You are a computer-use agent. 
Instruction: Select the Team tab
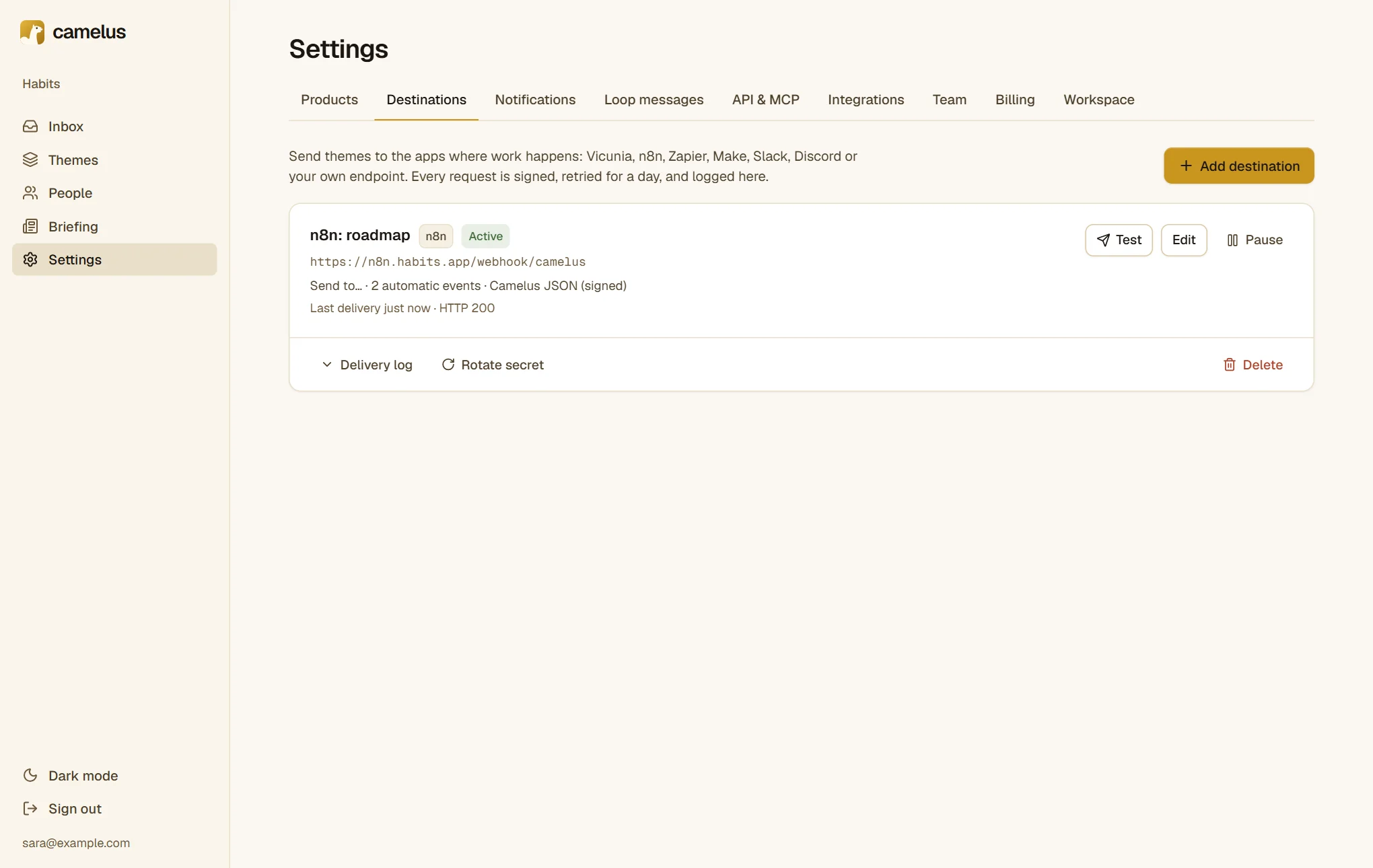click(x=949, y=100)
